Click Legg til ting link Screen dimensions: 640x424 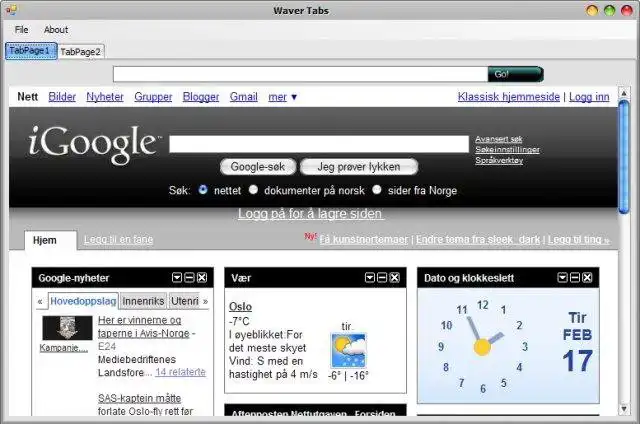(578, 240)
